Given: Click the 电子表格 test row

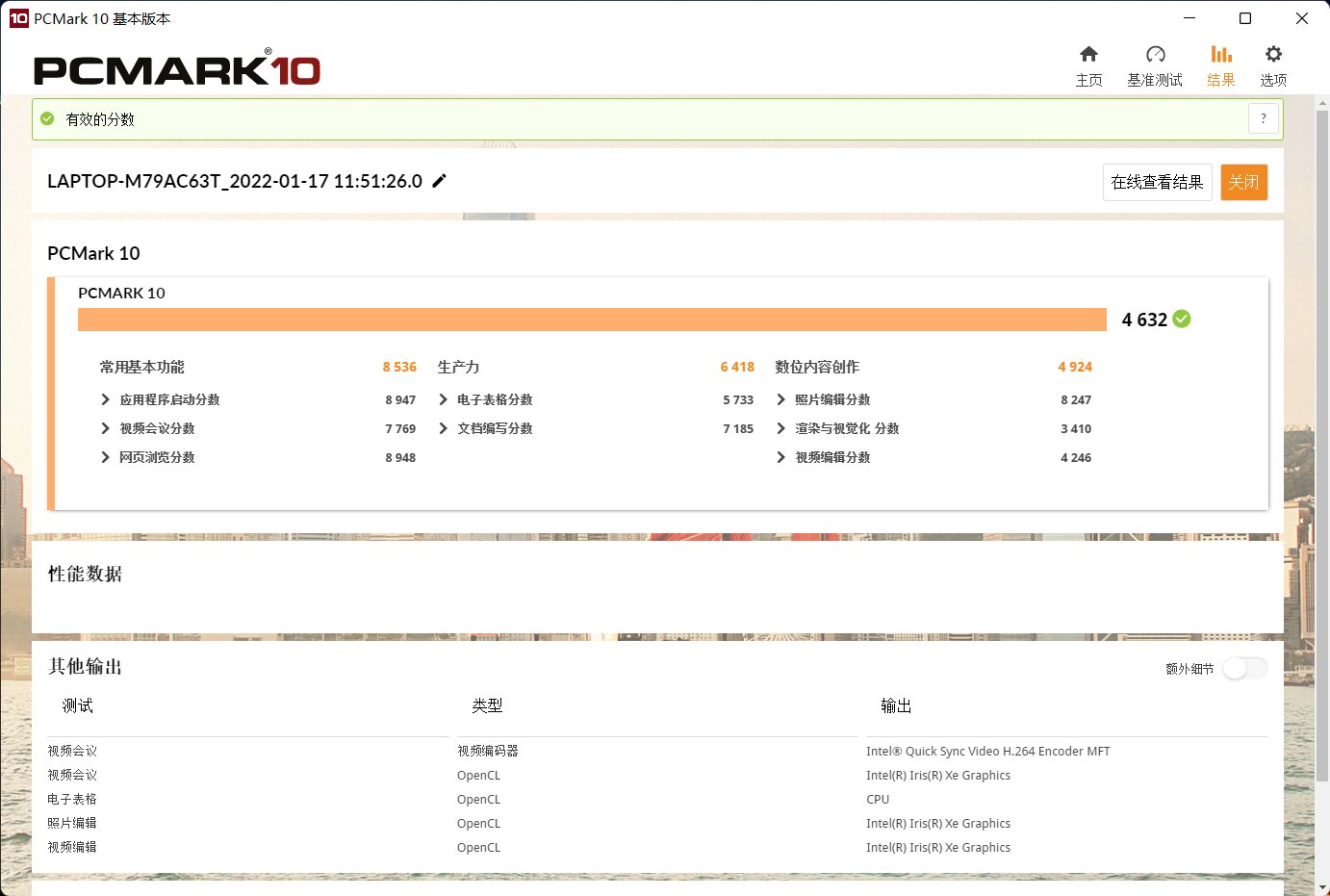Looking at the screenshot, I should 72,799.
